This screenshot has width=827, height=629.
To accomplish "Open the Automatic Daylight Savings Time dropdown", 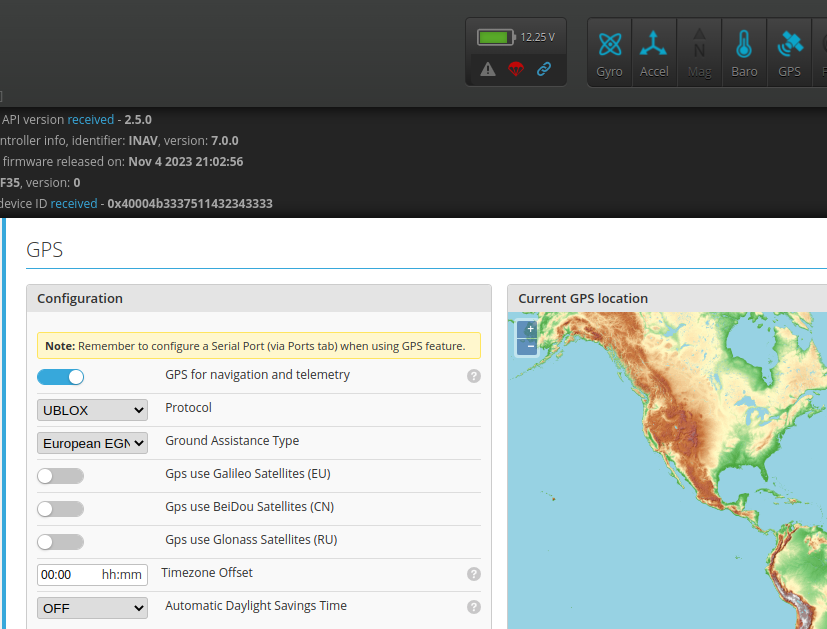I will click(92, 607).
